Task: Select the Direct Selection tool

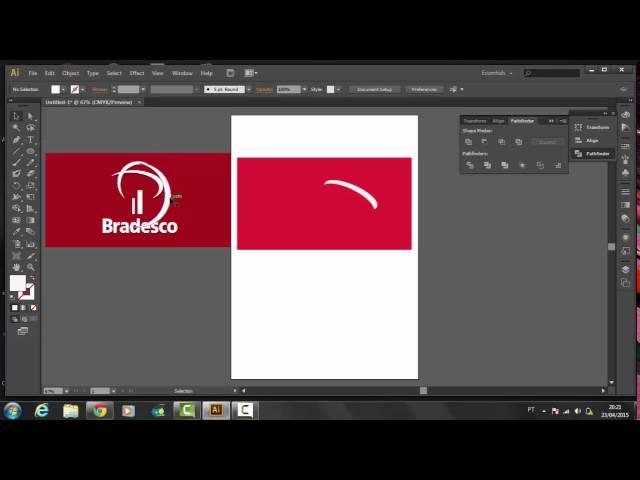Action: (x=30, y=116)
